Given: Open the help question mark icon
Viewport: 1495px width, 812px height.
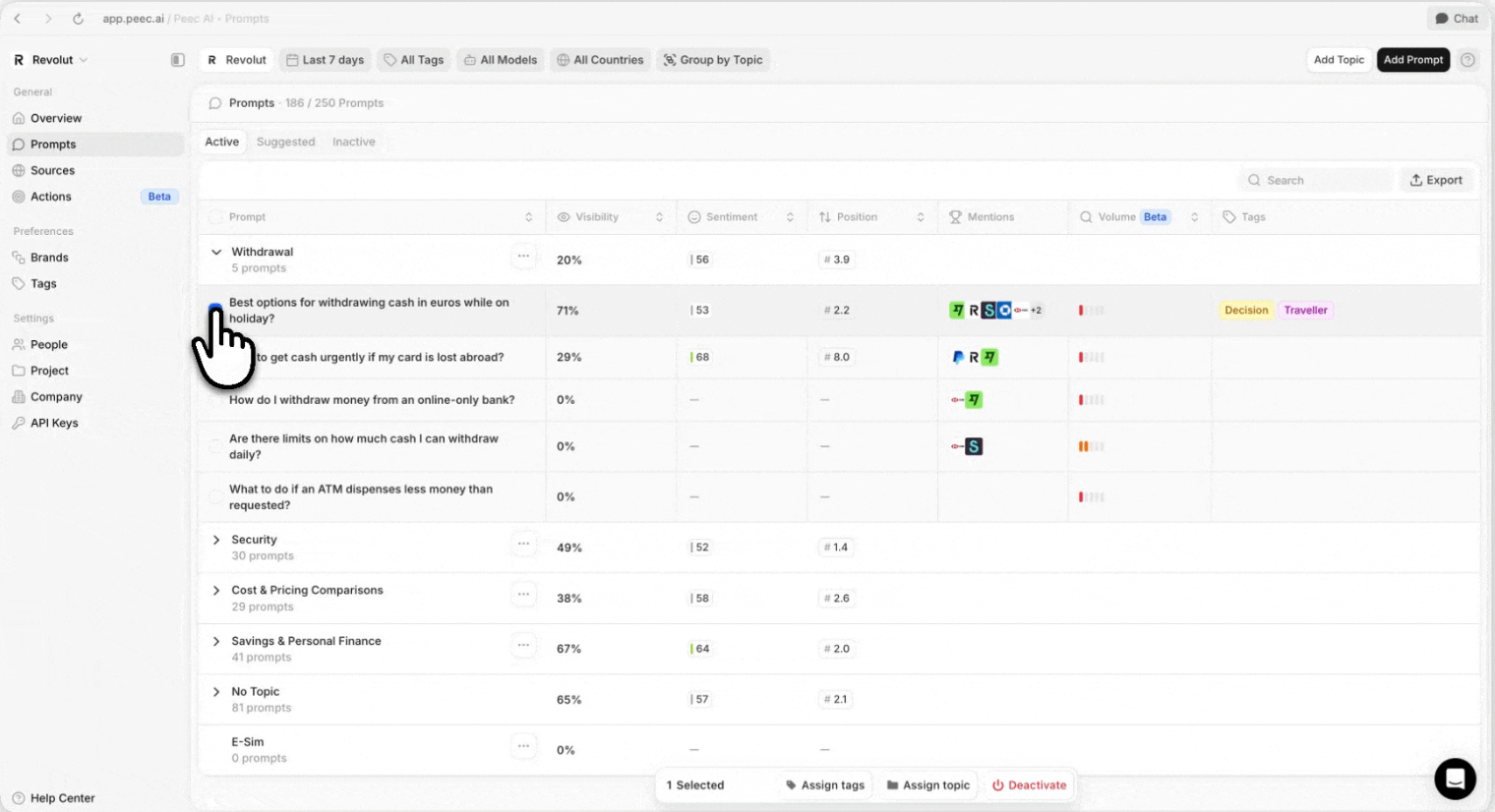Looking at the screenshot, I should click(1467, 60).
